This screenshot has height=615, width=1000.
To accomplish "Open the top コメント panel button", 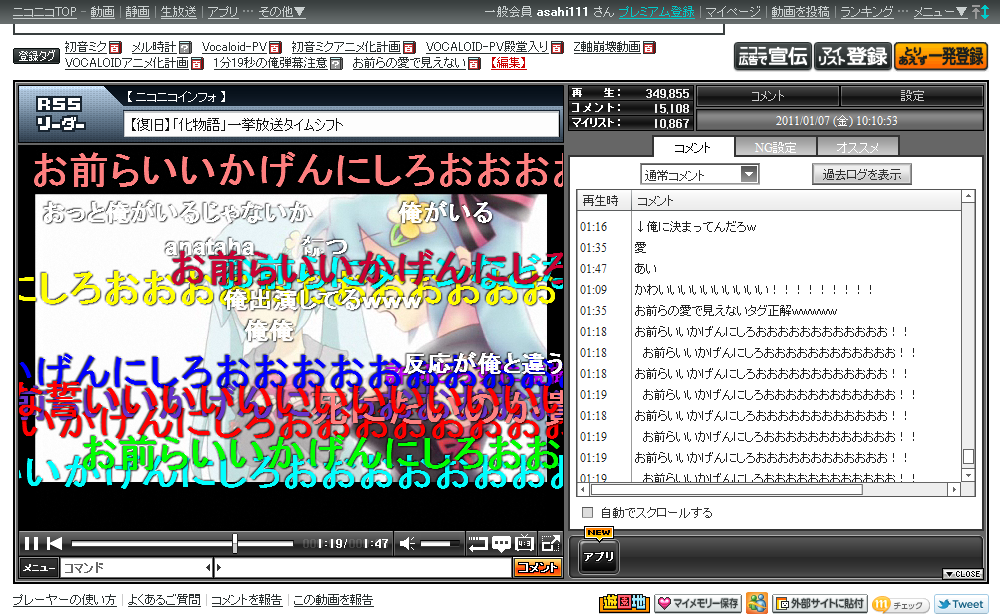I will 767,96.
